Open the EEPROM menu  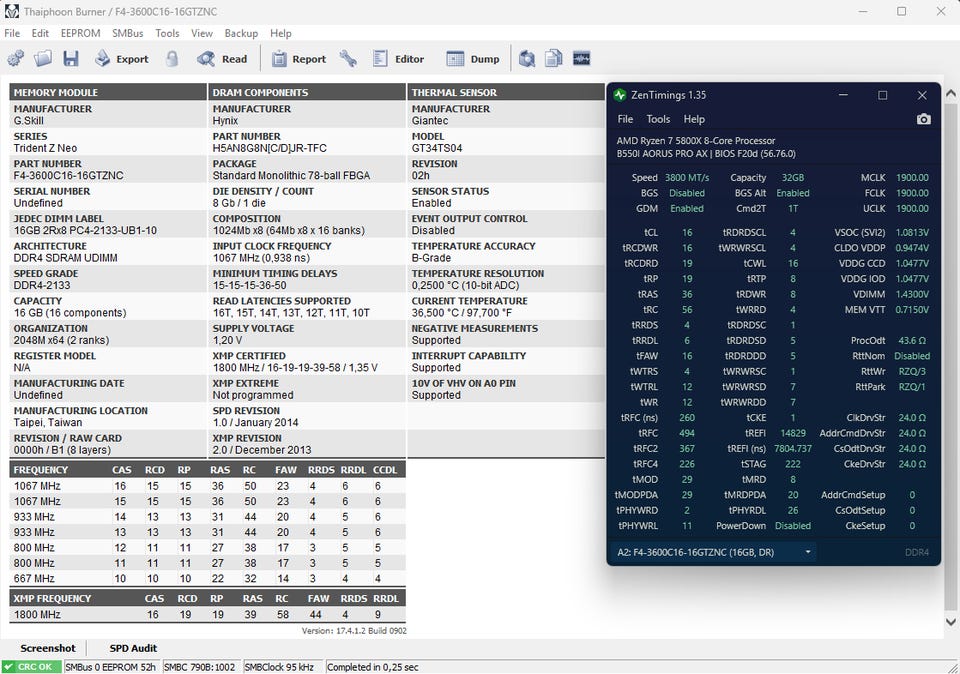[x=80, y=33]
